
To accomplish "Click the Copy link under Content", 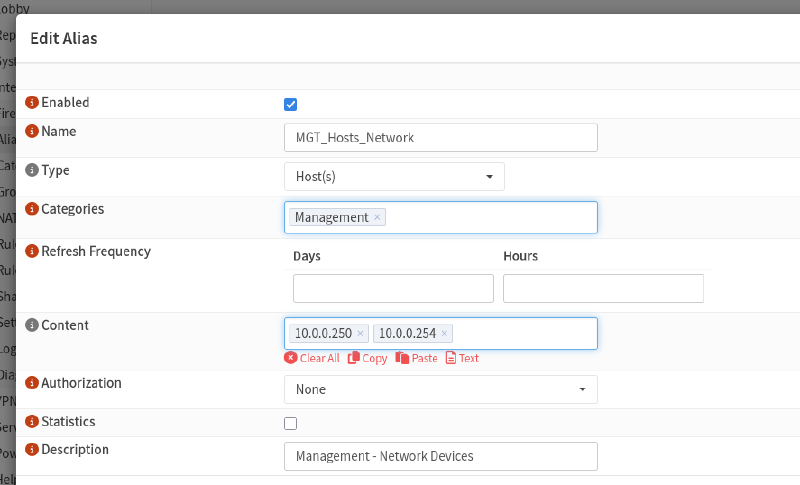I will coord(367,358).
